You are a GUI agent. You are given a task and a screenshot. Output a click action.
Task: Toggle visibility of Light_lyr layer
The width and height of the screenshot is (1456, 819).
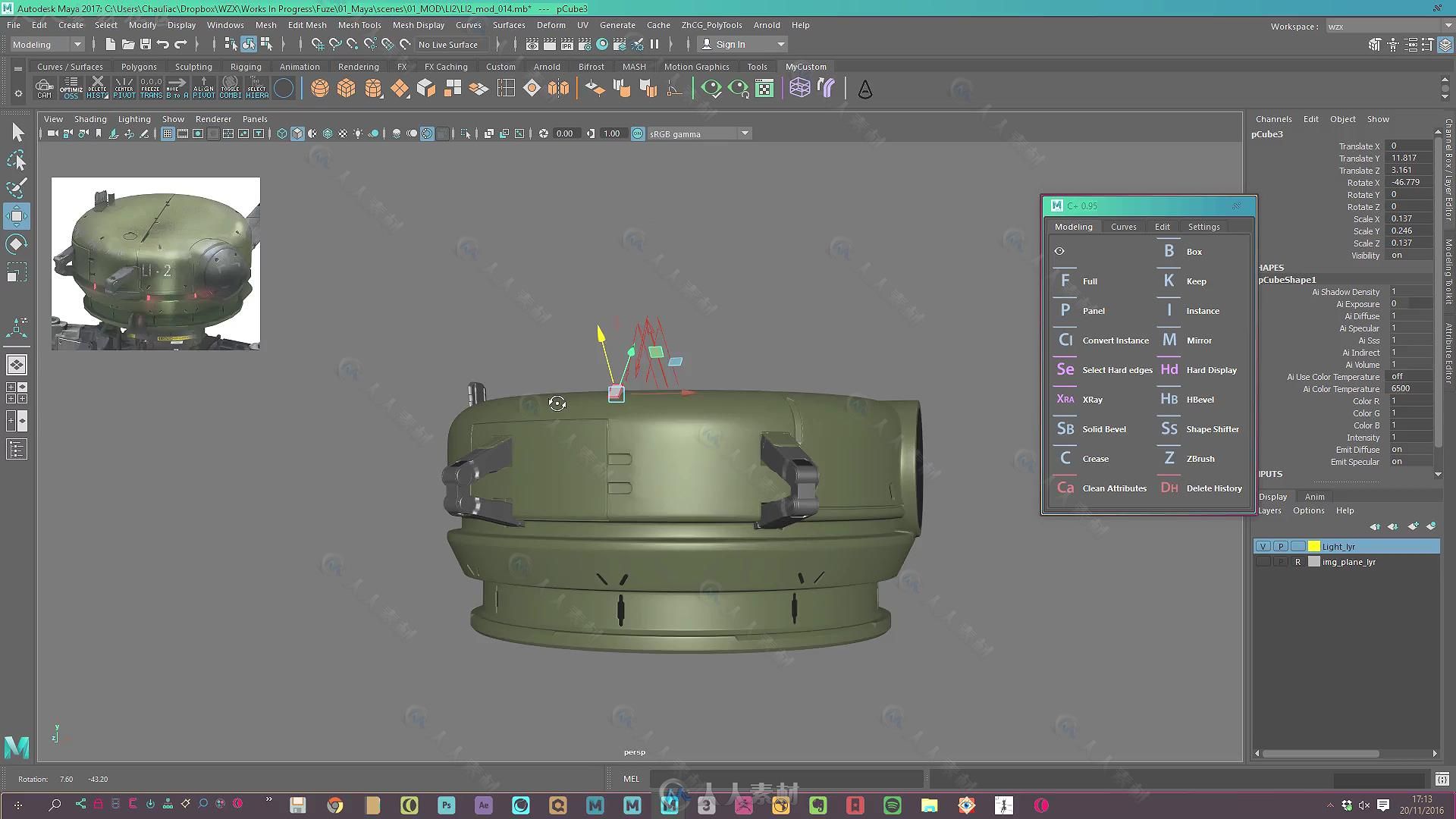(x=1262, y=546)
